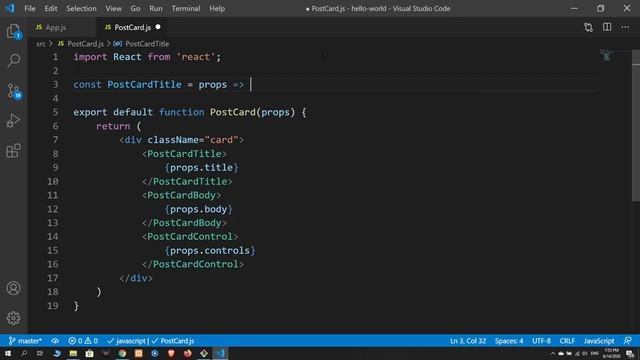Click the VS Code logo icon
640x360 pixels.
click(10, 8)
